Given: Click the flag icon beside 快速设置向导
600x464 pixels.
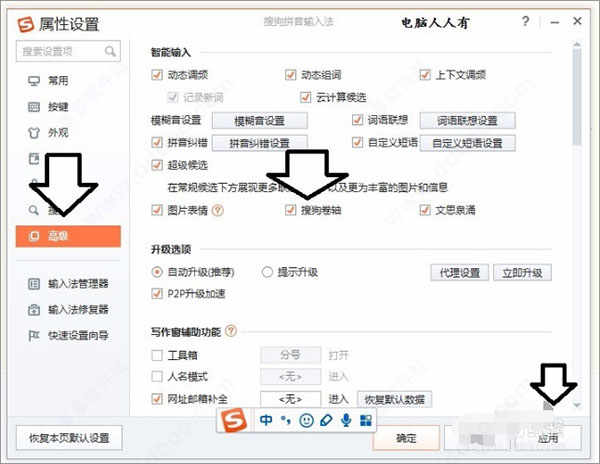Looking at the screenshot, I should point(34,335).
